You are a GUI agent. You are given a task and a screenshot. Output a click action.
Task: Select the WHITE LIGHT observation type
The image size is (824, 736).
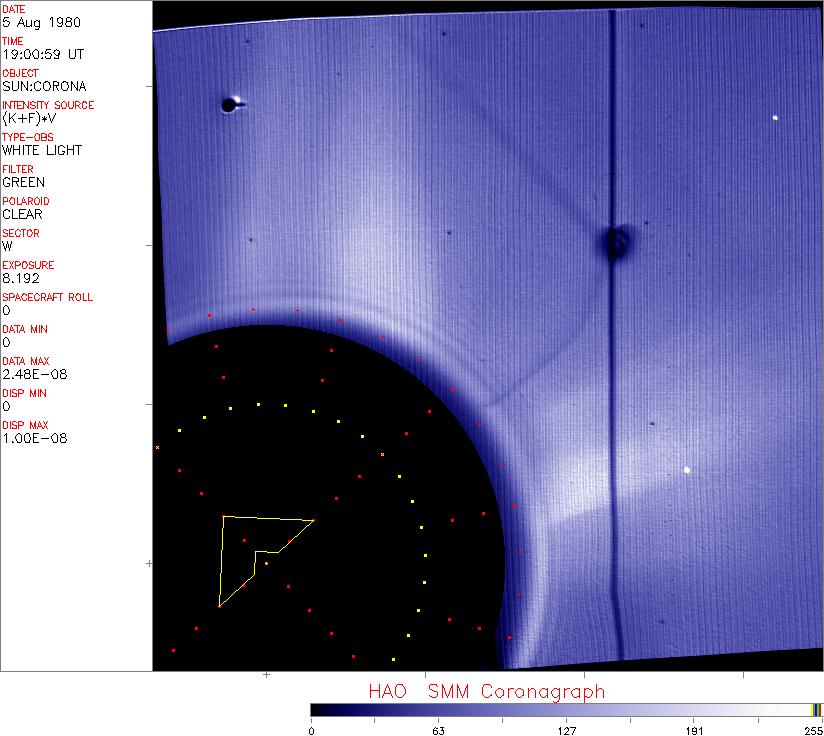tap(42, 150)
